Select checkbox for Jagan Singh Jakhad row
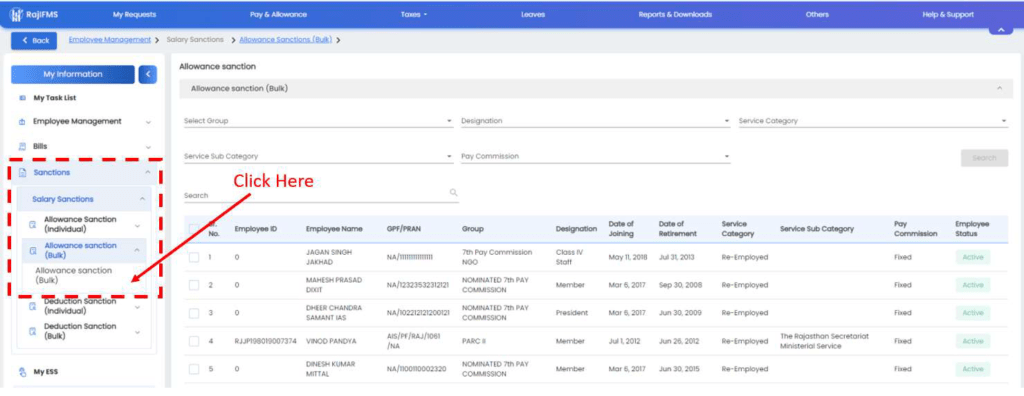Viewport: 1024px width, 396px height. coord(194,257)
